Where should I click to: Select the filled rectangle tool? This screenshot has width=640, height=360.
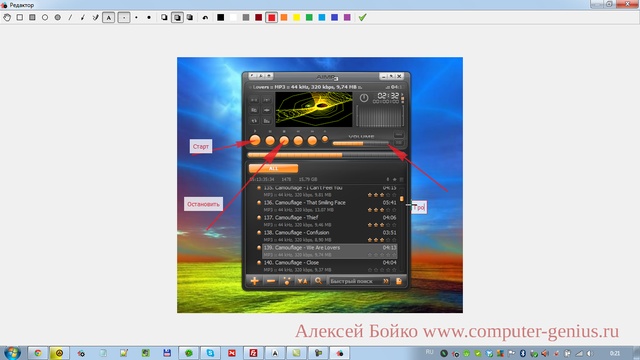[32, 18]
